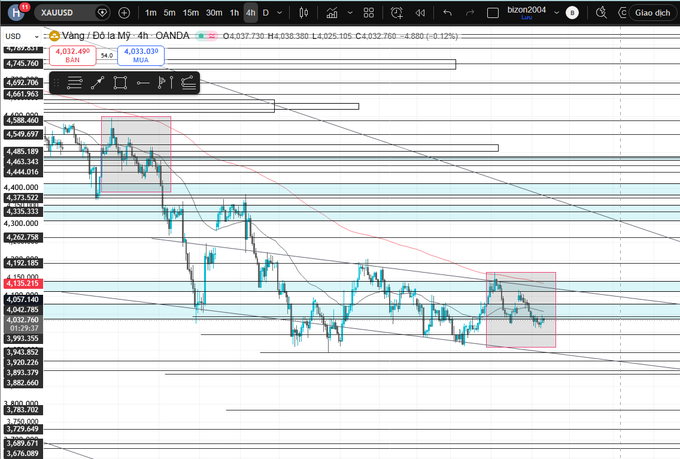The image size is (680, 459).
Task: Click the Vàng / Đô la Mỹ title
Action: tap(95, 36)
